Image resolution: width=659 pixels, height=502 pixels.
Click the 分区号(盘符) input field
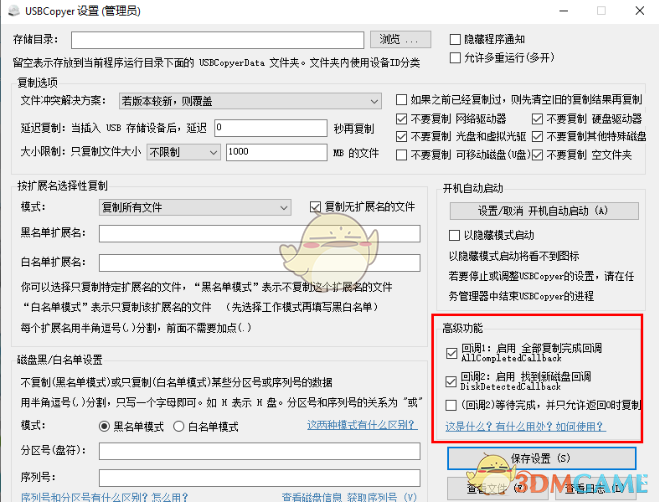tap(259, 451)
